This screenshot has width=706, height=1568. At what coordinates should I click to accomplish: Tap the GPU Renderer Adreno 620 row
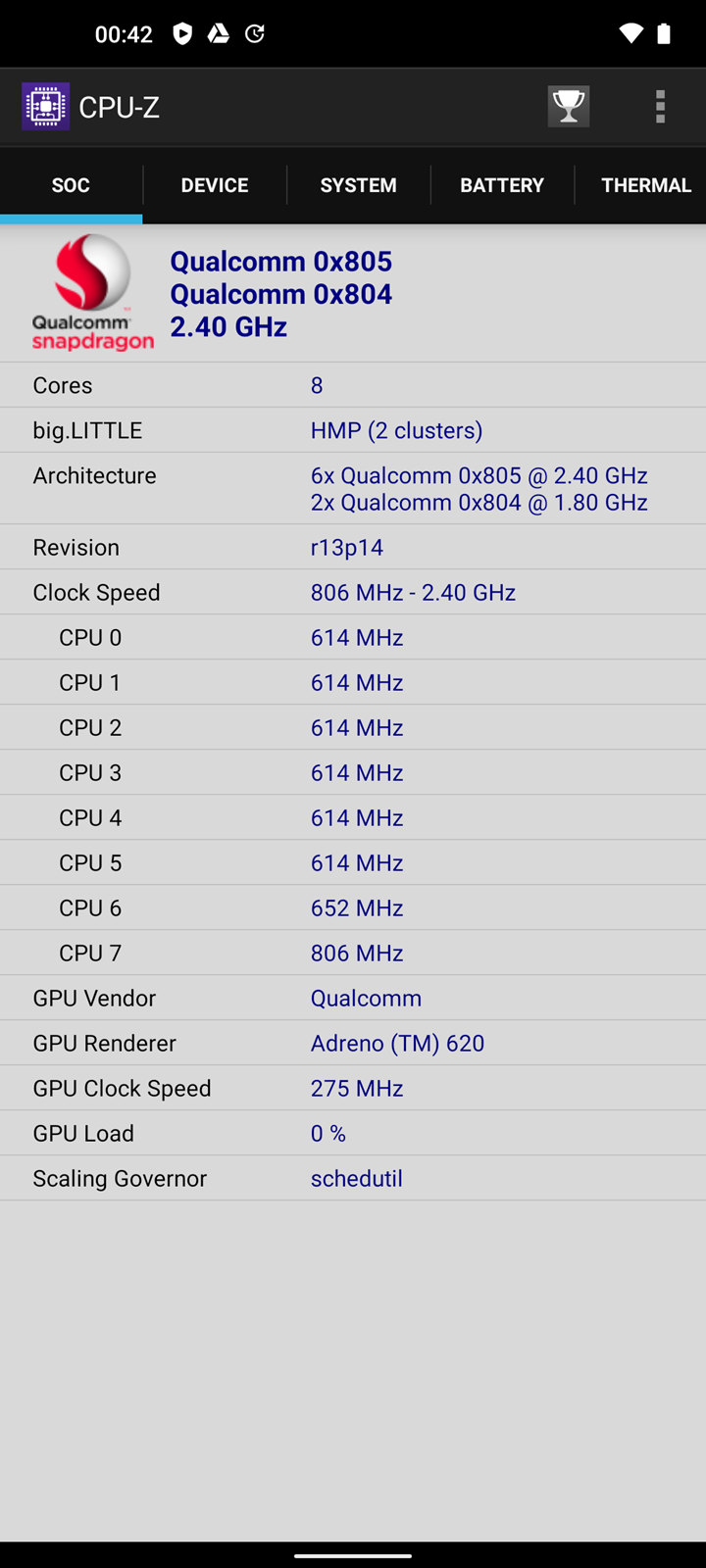click(353, 1043)
